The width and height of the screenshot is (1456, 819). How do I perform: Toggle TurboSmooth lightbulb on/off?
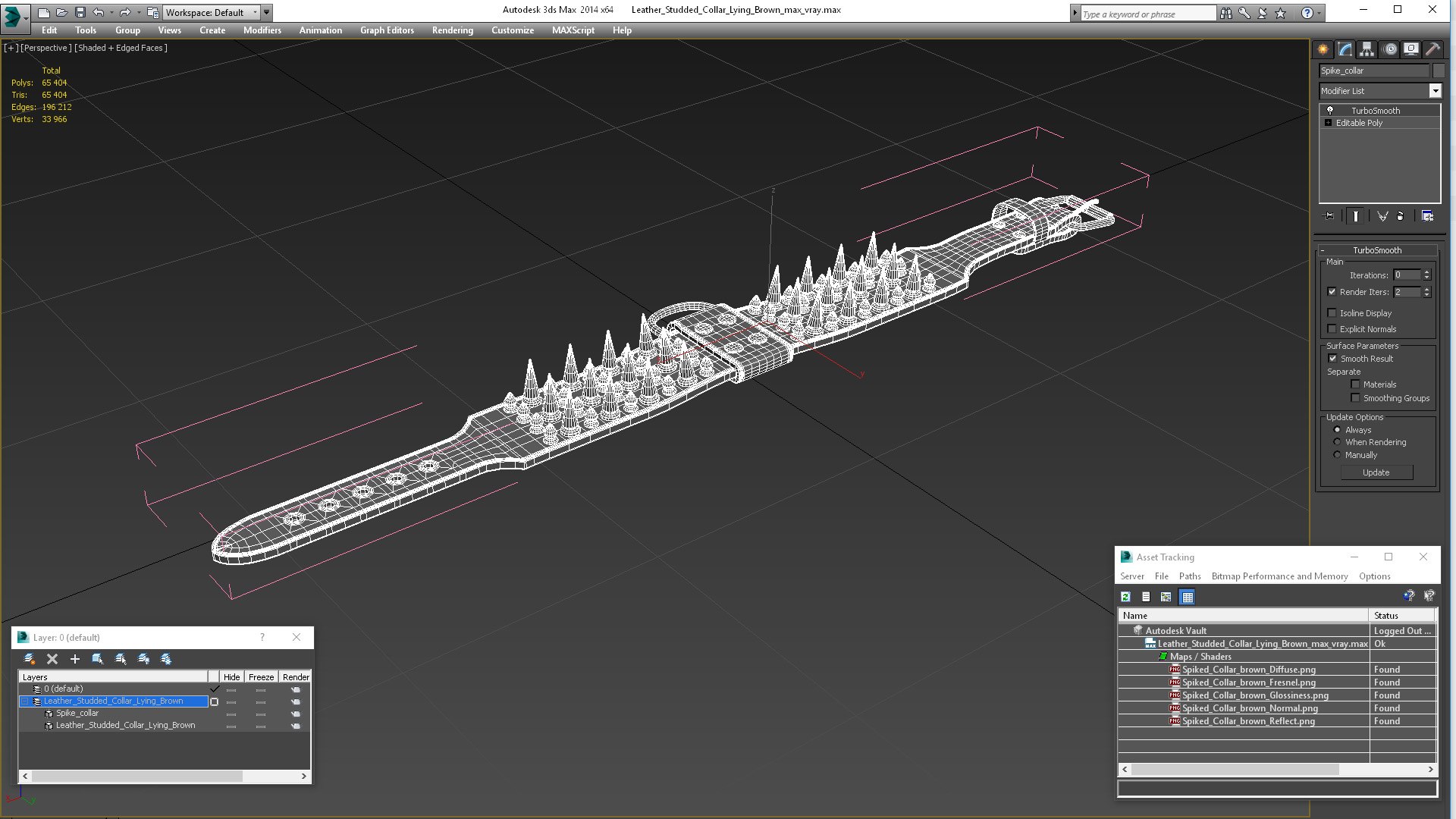coord(1329,111)
